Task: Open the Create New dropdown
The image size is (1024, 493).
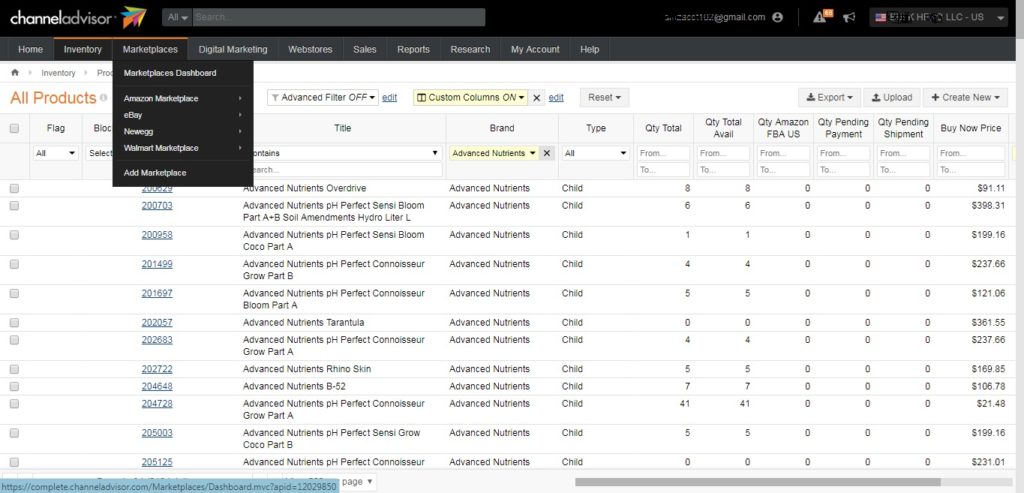Action: 963,98
